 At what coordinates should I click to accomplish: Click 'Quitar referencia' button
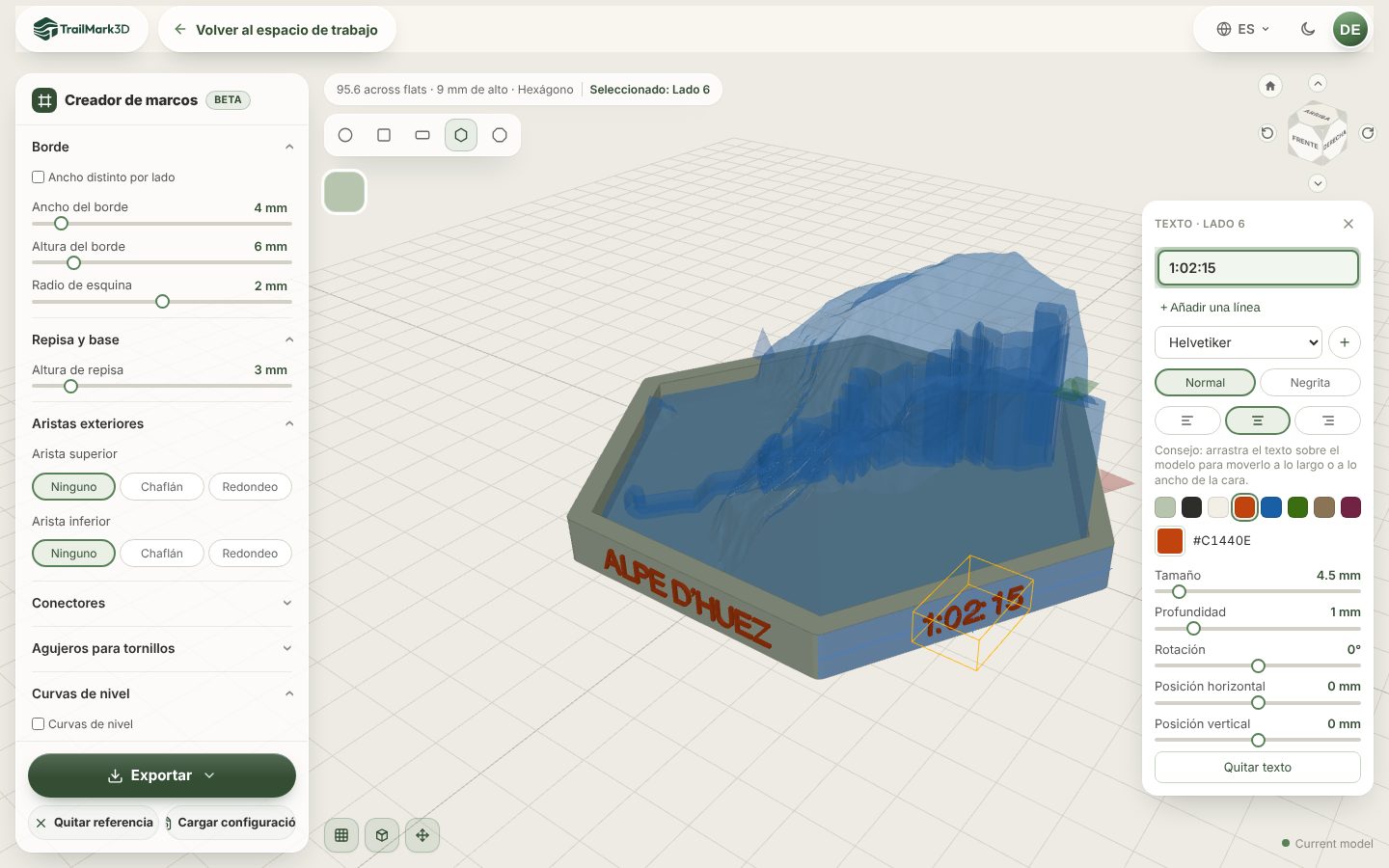click(94, 823)
